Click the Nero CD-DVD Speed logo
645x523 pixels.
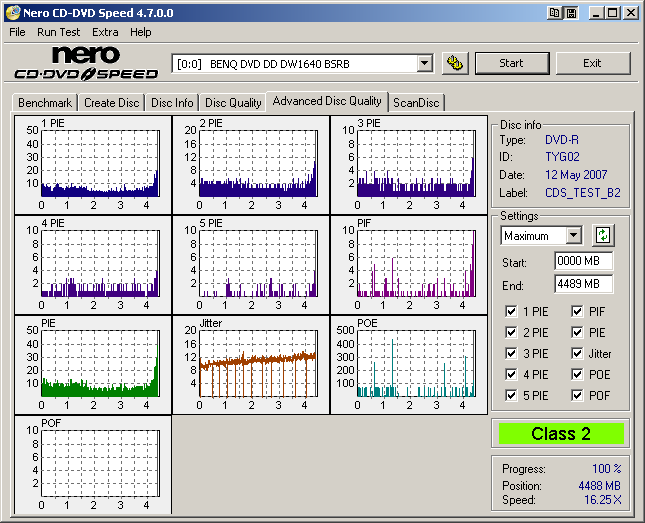tap(86, 63)
